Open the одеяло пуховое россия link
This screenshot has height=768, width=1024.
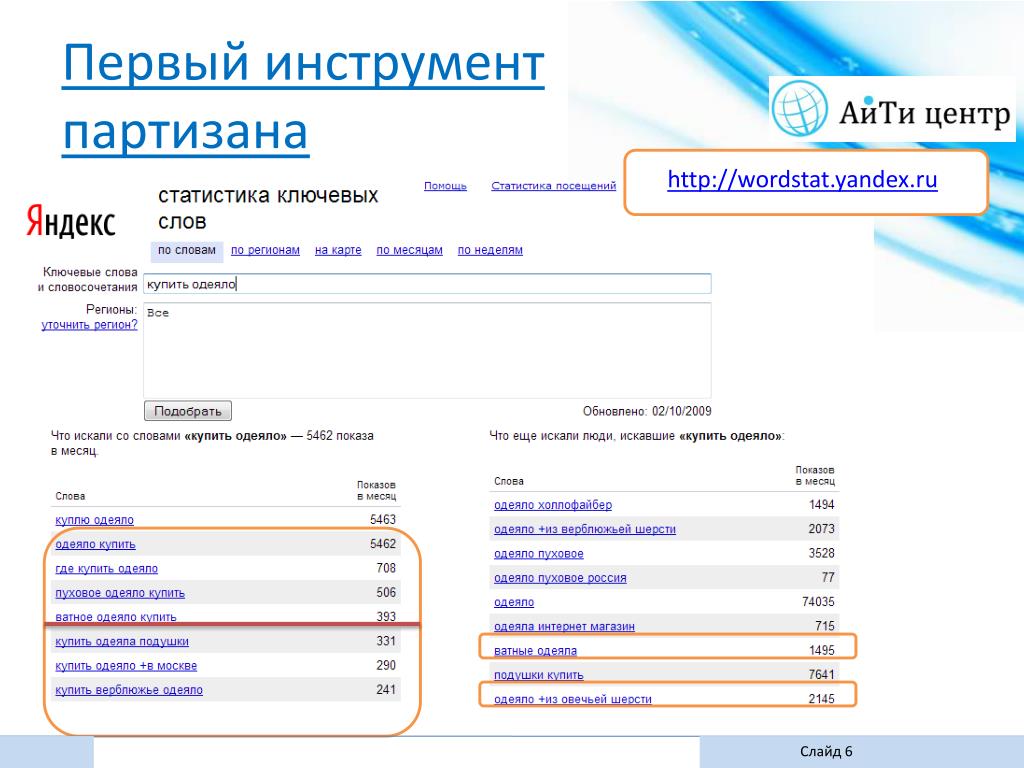560,578
